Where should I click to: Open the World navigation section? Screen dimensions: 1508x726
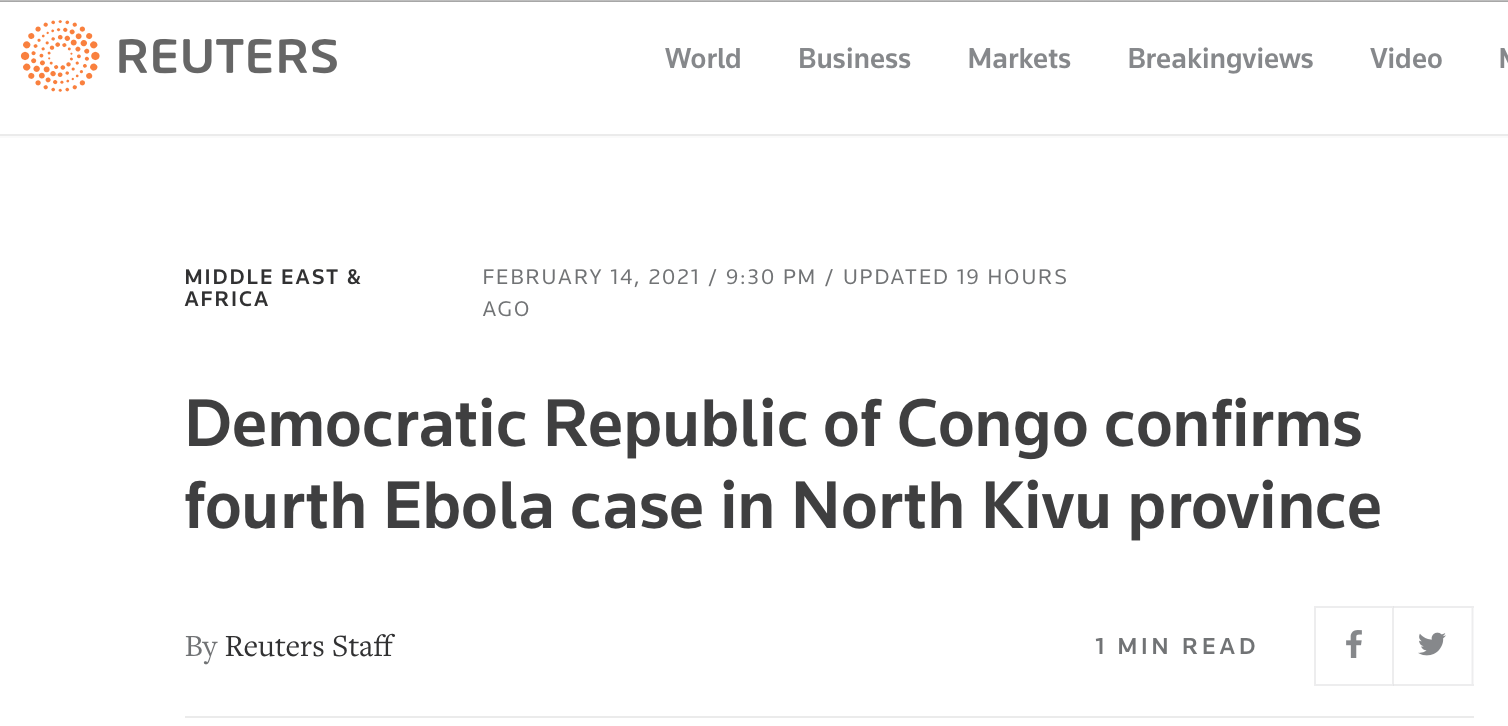pos(703,59)
